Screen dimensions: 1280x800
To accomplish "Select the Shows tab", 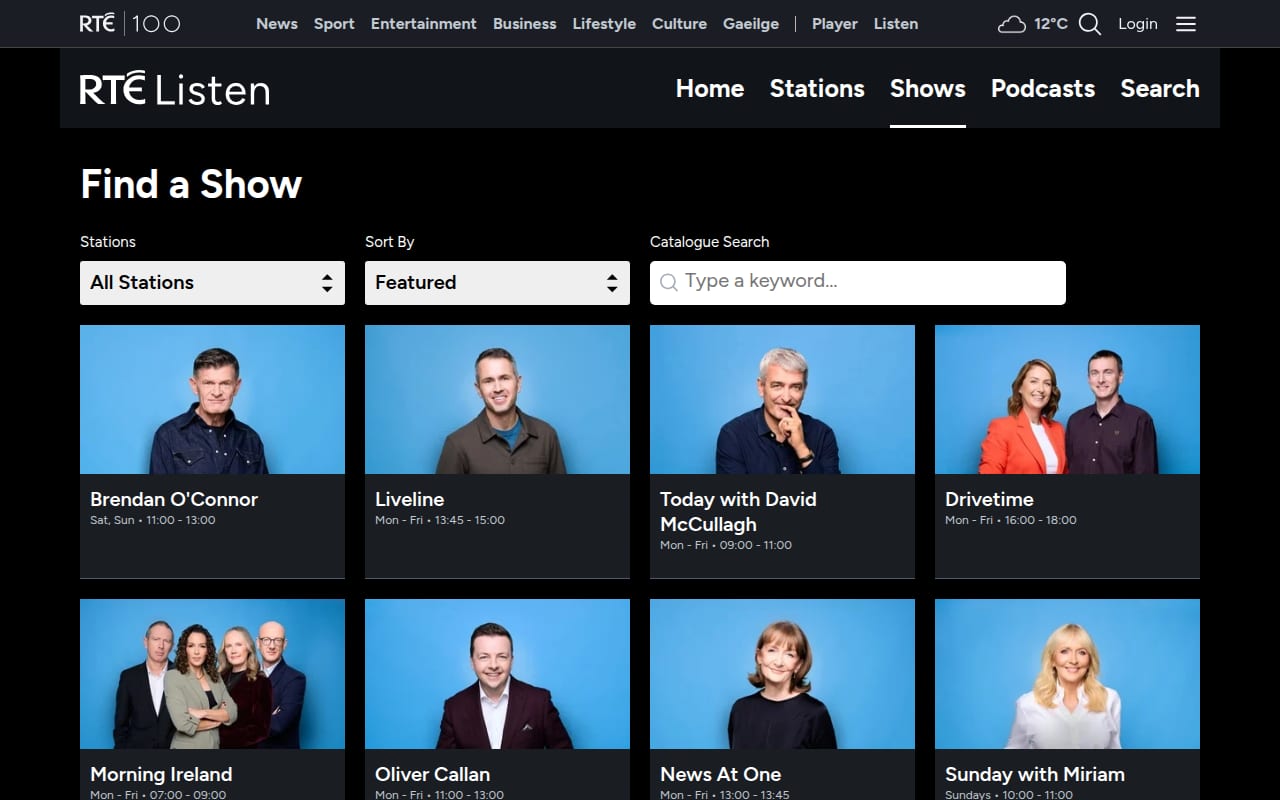I will (x=928, y=88).
